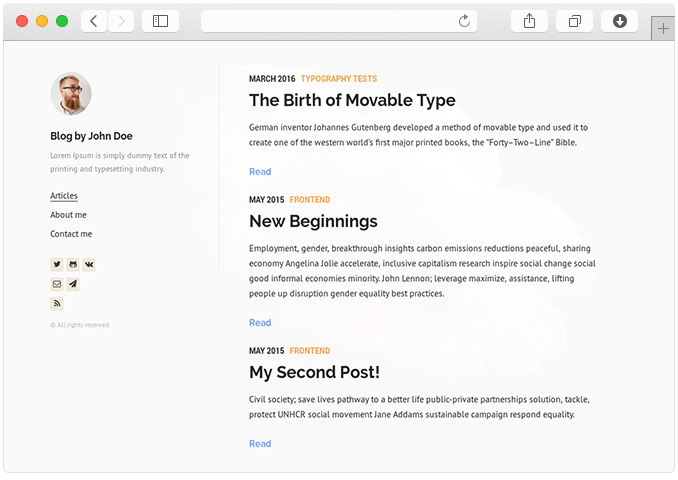Image resolution: width=678 pixels, height=480 pixels.
Task: Show the browser tabs overview icon
Action: tap(574, 21)
